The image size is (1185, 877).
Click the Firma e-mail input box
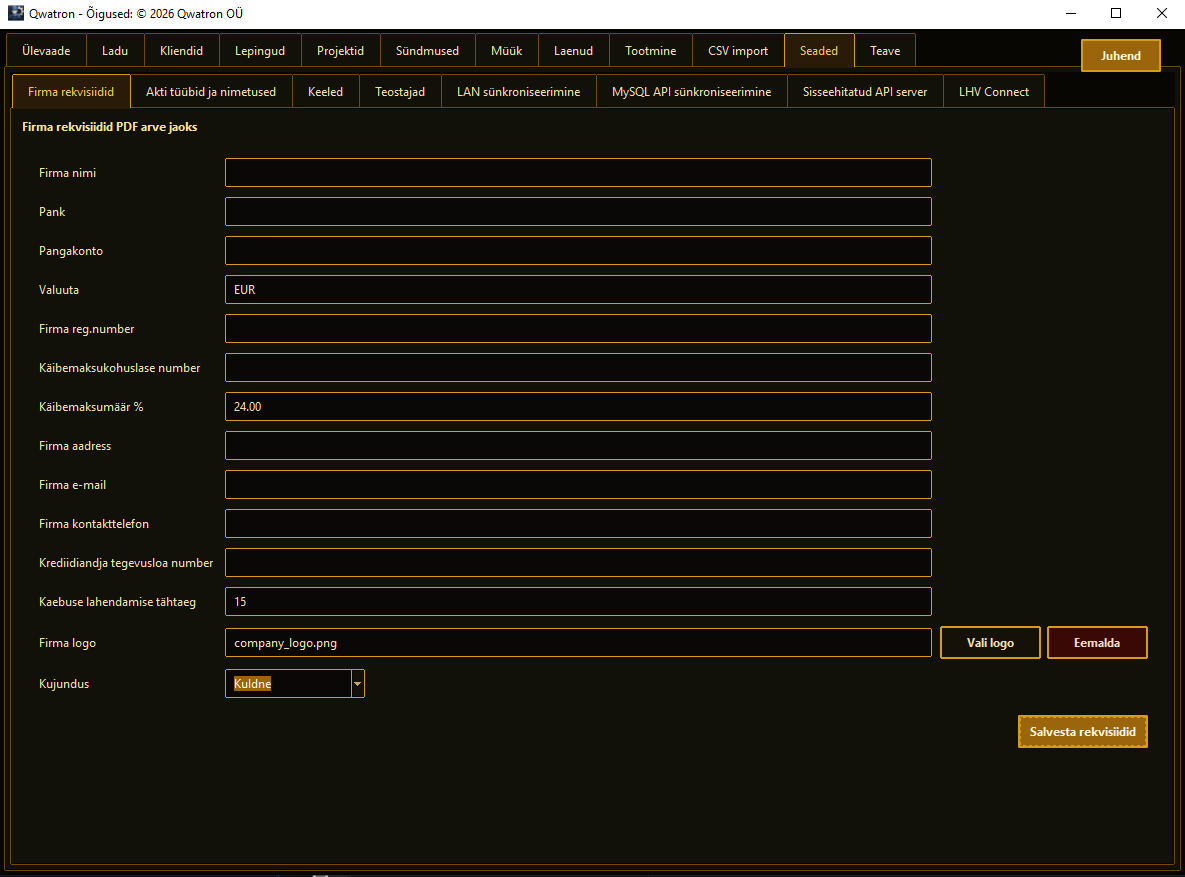tap(578, 485)
